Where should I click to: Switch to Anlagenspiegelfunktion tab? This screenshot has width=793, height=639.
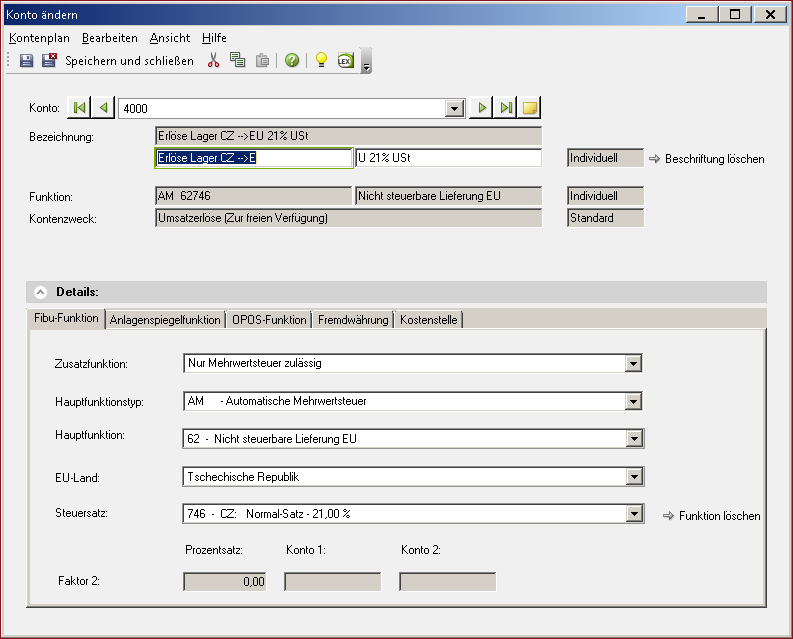pyautogui.click(x=165, y=320)
